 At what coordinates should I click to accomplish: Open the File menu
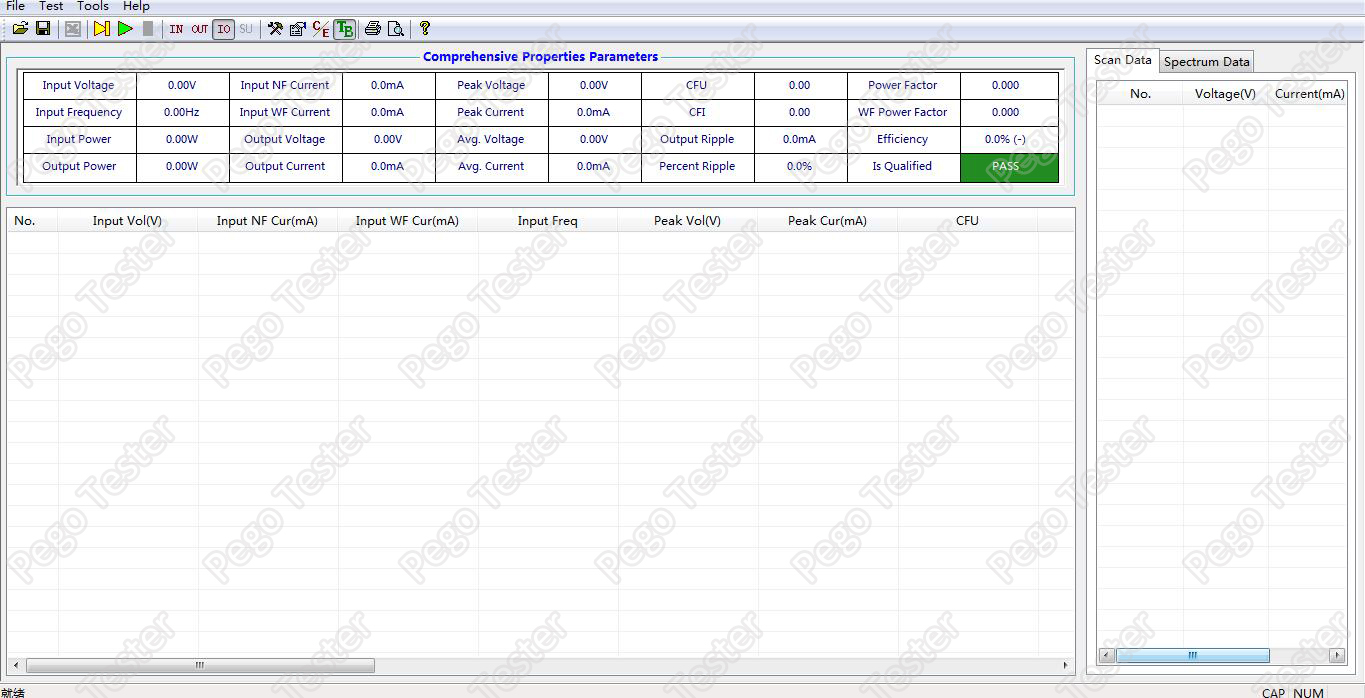pos(16,6)
